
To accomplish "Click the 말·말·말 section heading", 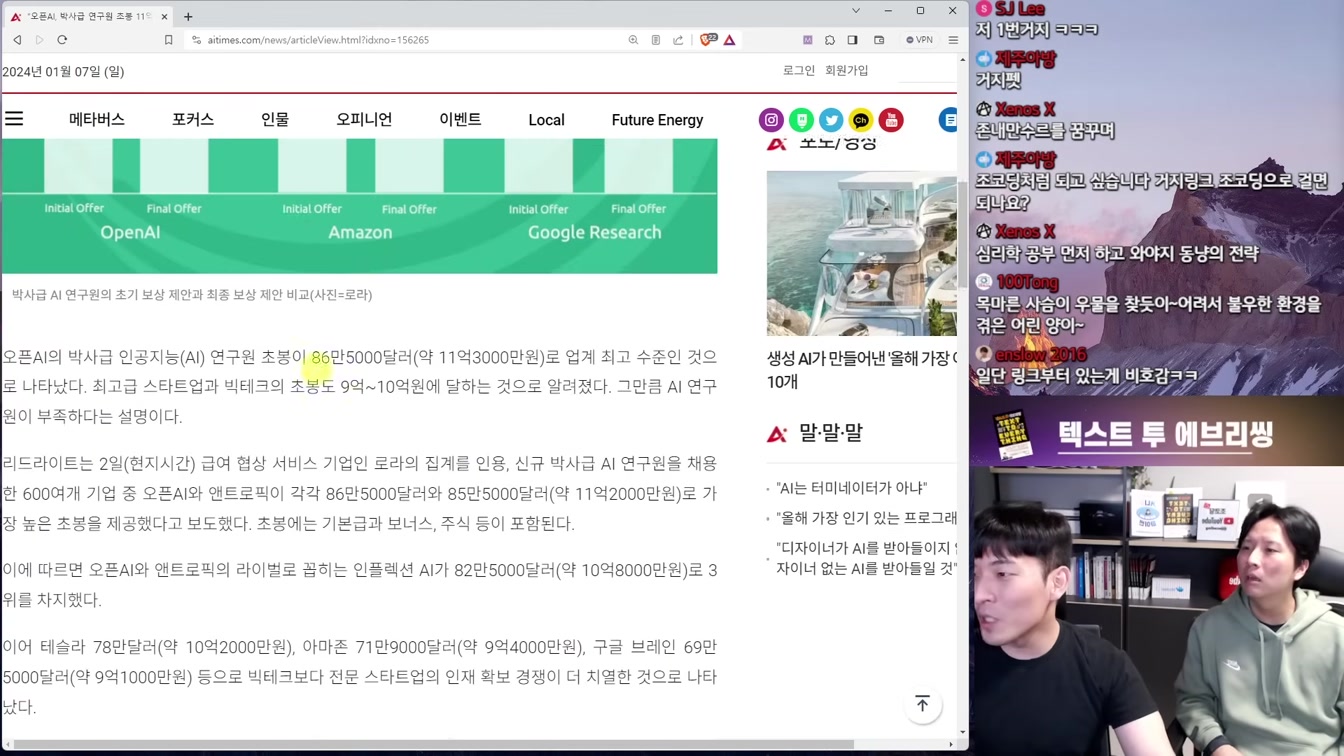I will (830, 433).
